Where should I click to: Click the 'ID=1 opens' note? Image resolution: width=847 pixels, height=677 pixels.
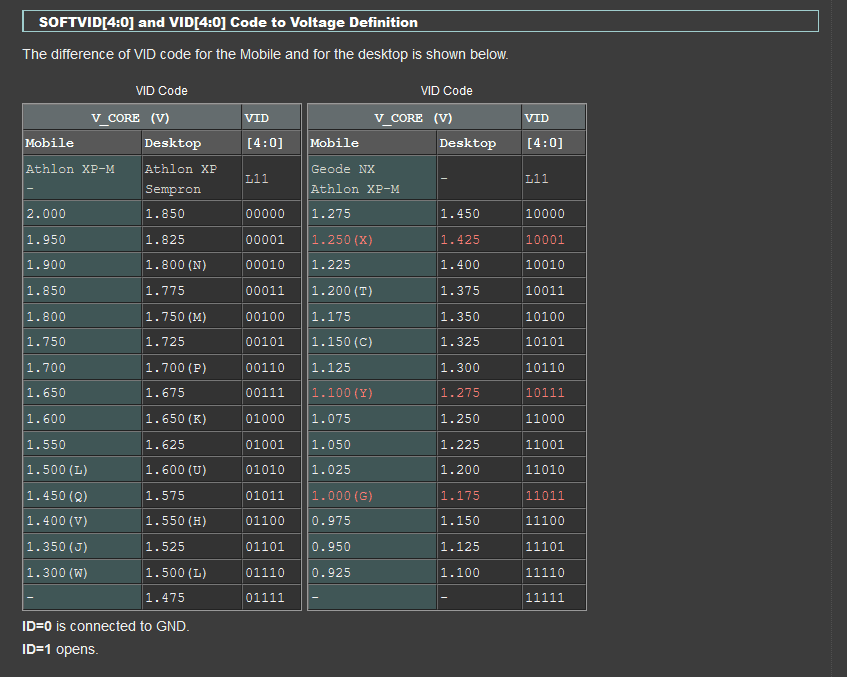(60, 649)
